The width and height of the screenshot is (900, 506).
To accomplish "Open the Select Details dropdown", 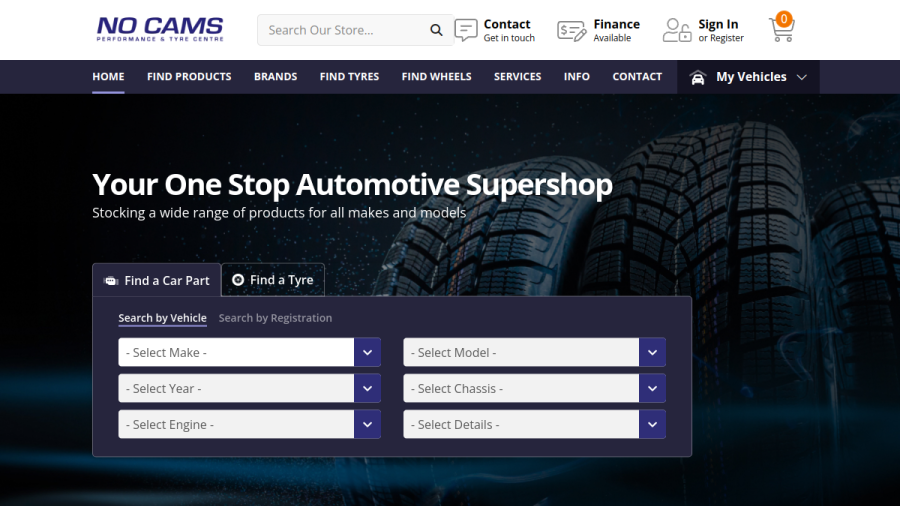I will [534, 425].
